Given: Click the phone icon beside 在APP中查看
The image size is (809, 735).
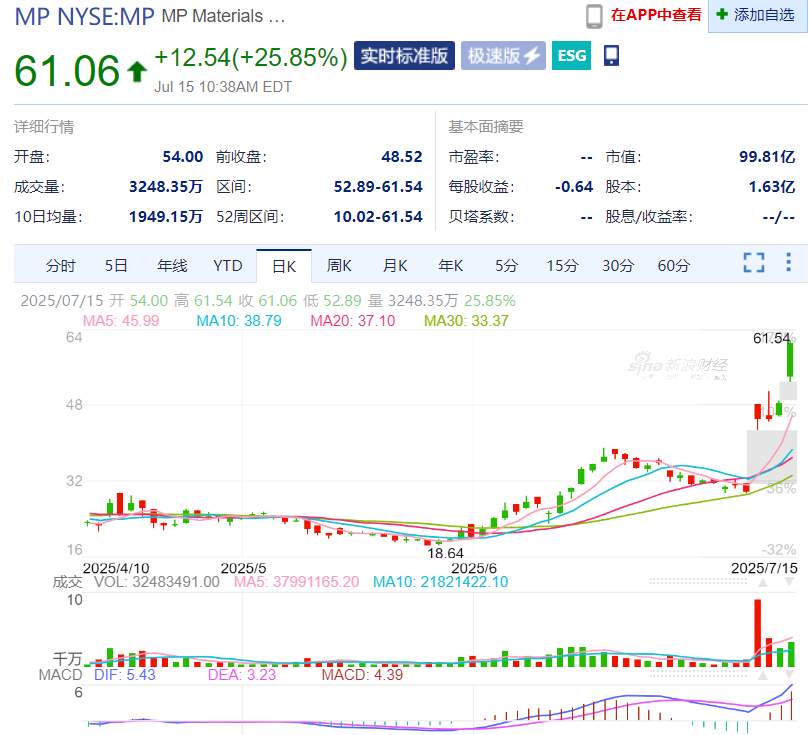Looking at the screenshot, I should tap(594, 16).
